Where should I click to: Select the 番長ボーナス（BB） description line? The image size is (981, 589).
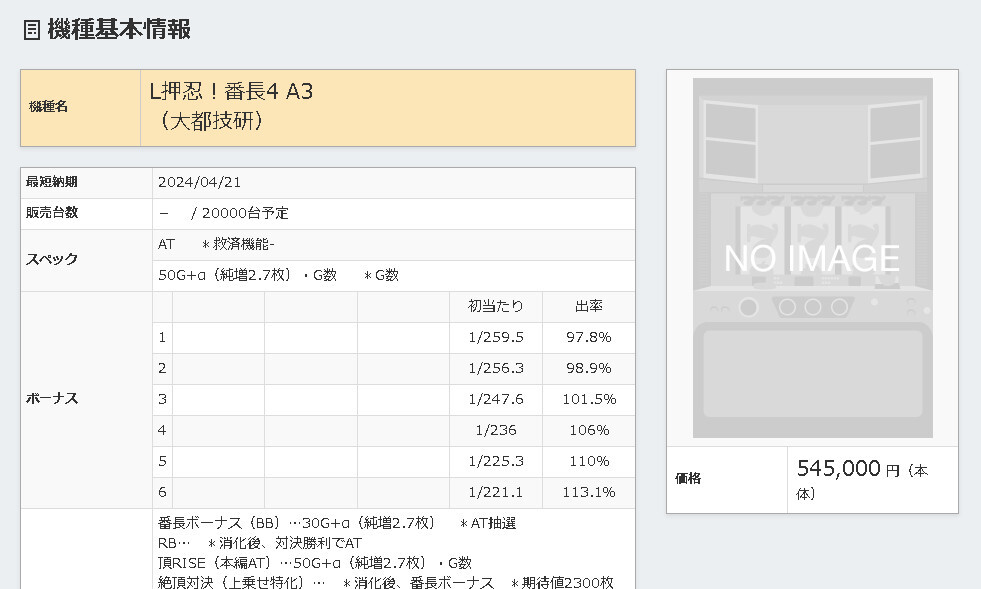click(x=337, y=523)
